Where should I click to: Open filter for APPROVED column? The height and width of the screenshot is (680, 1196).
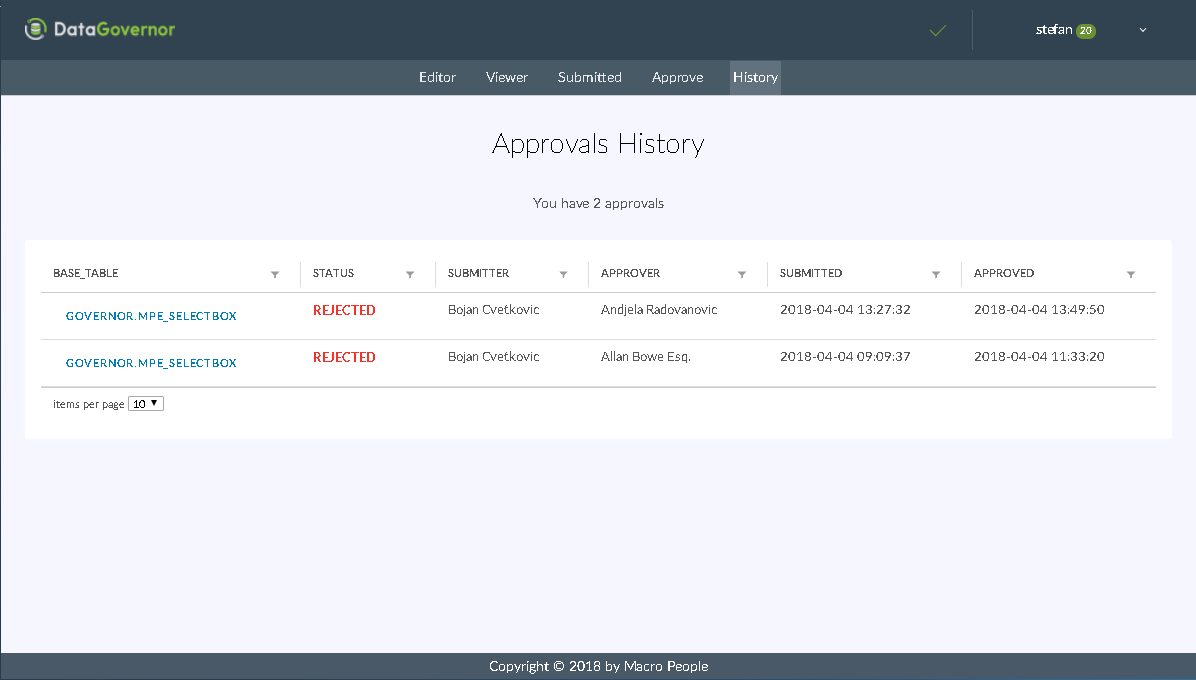[1131, 274]
